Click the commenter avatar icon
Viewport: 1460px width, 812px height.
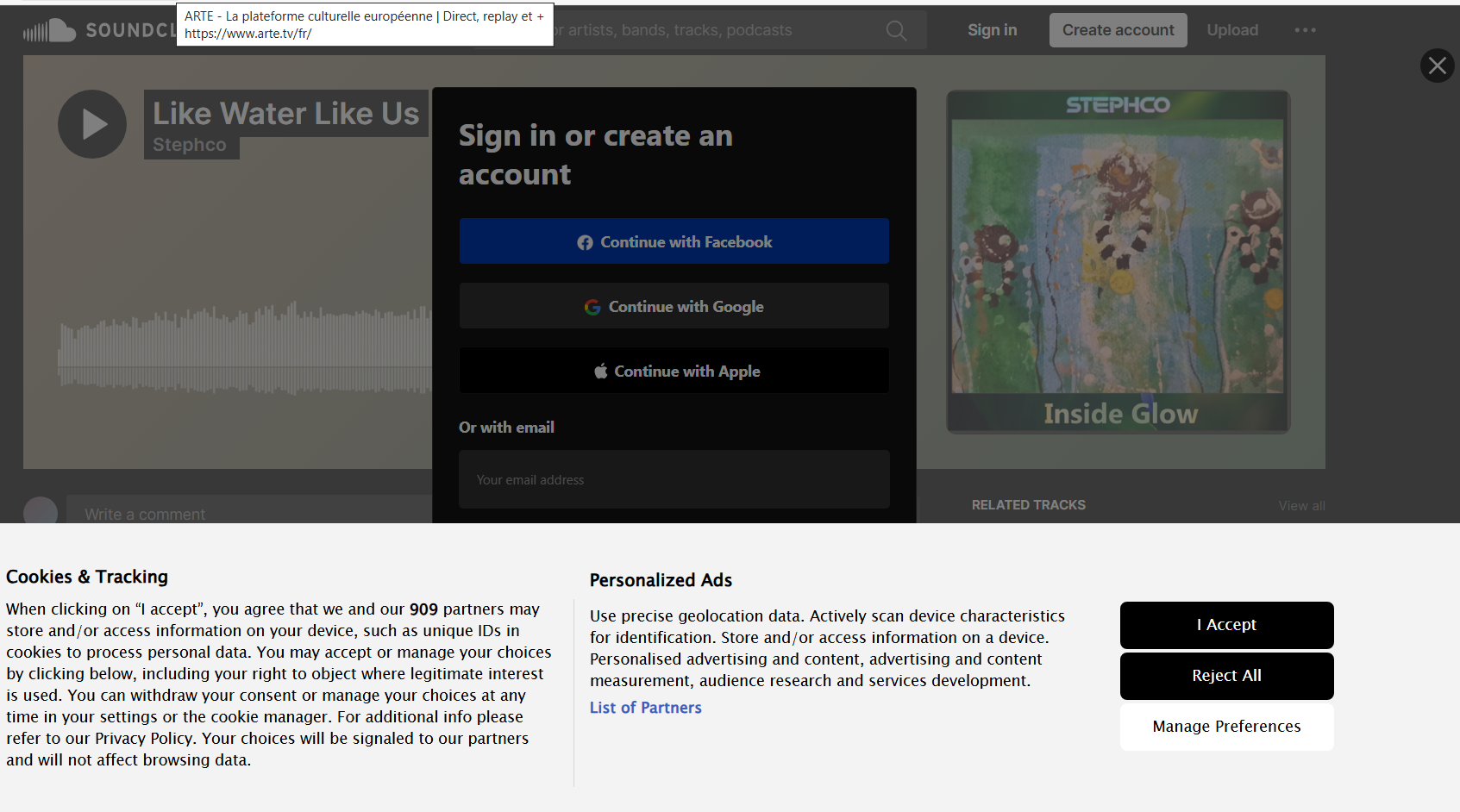(41, 511)
